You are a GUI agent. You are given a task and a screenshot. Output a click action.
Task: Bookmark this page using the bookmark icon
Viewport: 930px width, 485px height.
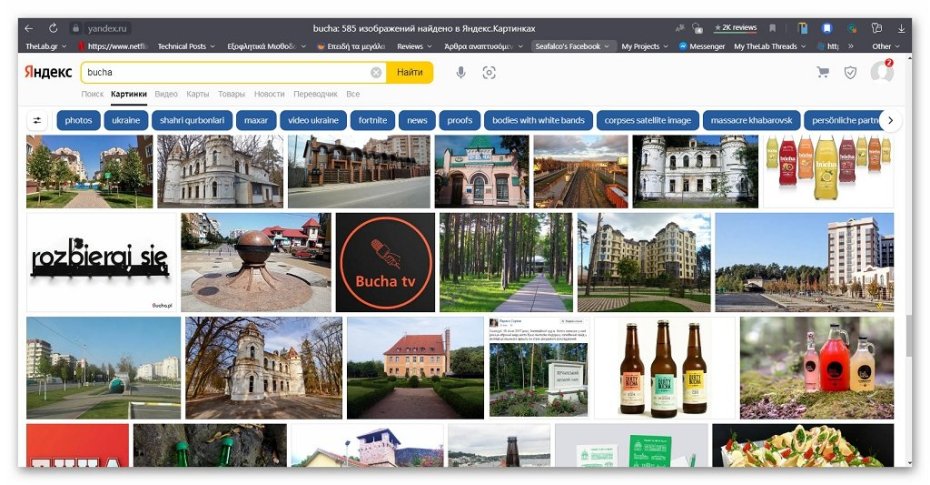[772, 28]
